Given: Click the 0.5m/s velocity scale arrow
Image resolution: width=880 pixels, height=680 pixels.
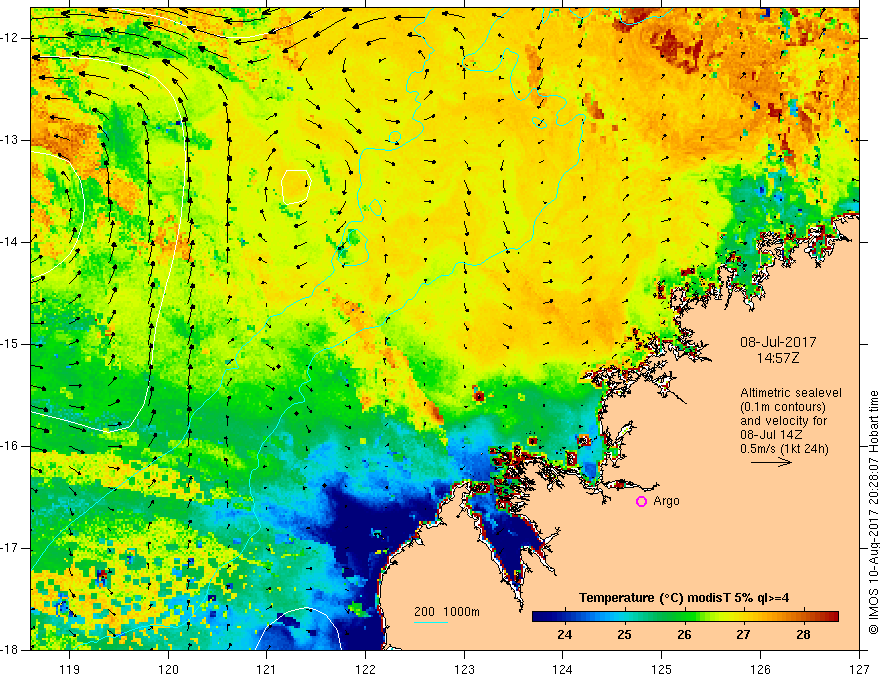Looking at the screenshot, I should tap(772, 462).
